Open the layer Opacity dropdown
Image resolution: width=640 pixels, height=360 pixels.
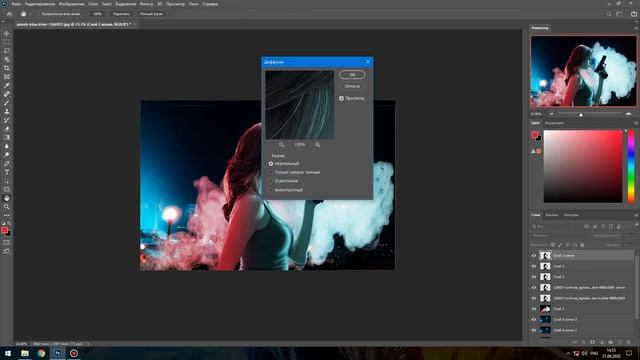pyautogui.click(x=628, y=236)
